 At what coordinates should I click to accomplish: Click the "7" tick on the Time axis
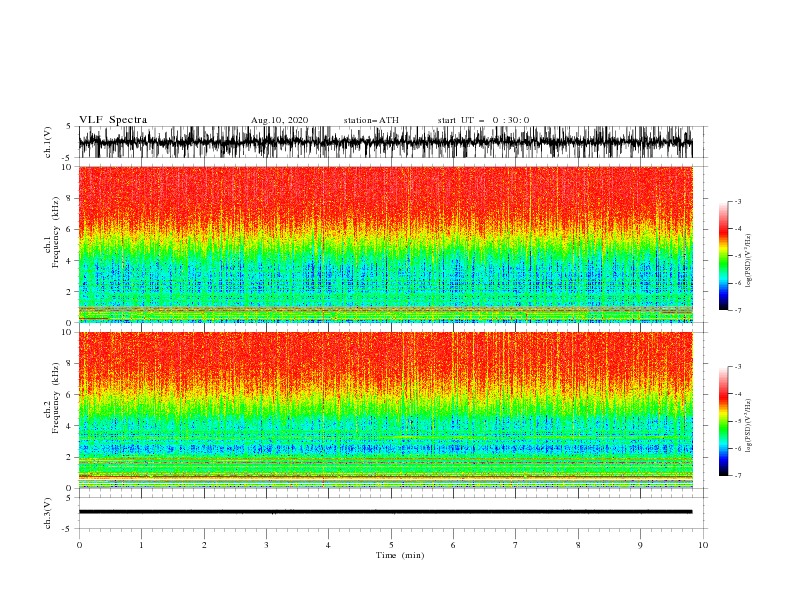[516, 545]
